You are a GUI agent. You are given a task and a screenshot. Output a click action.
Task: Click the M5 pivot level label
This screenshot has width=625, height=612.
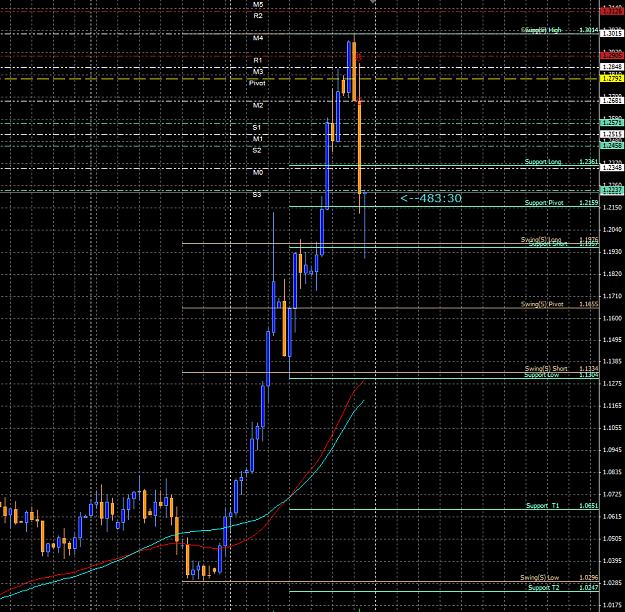click(258, 5)
